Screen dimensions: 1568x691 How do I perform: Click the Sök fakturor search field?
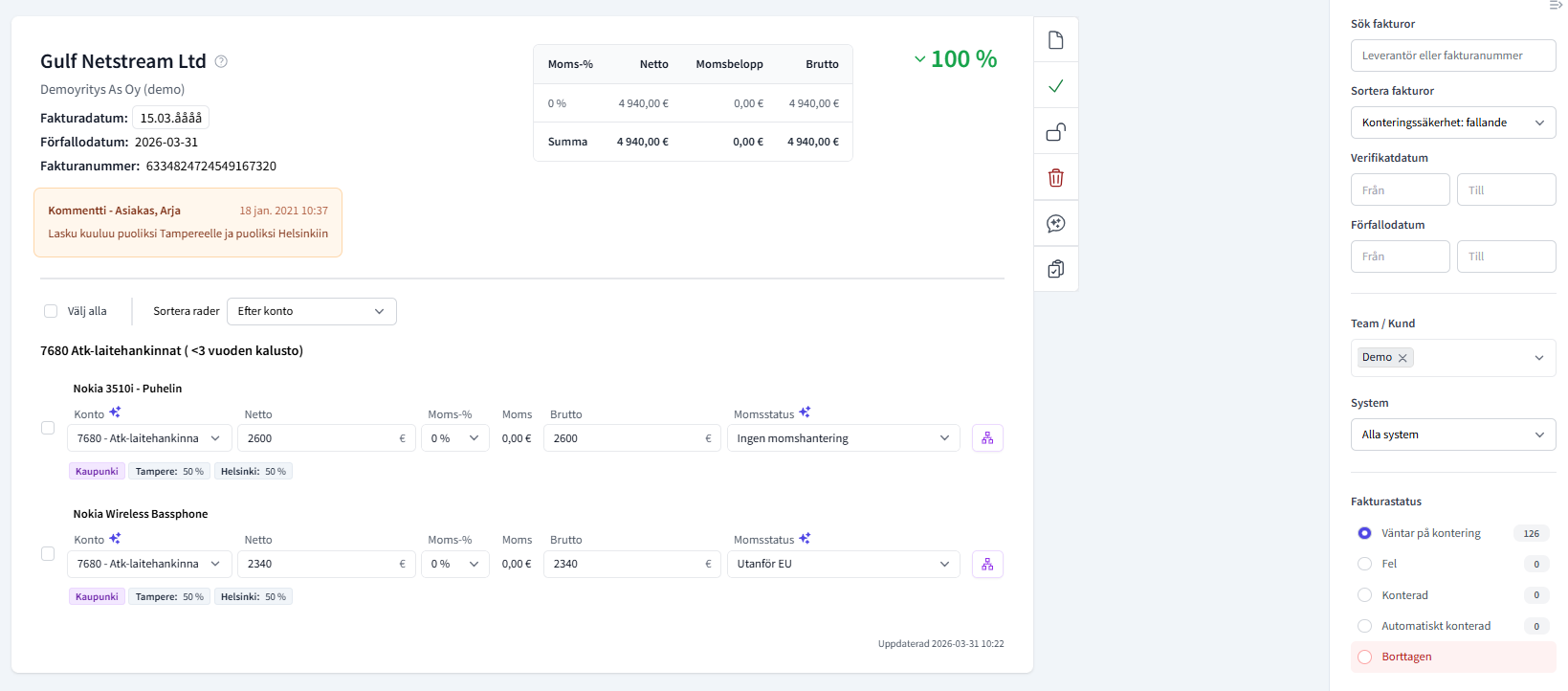[x=1453, y=56]
